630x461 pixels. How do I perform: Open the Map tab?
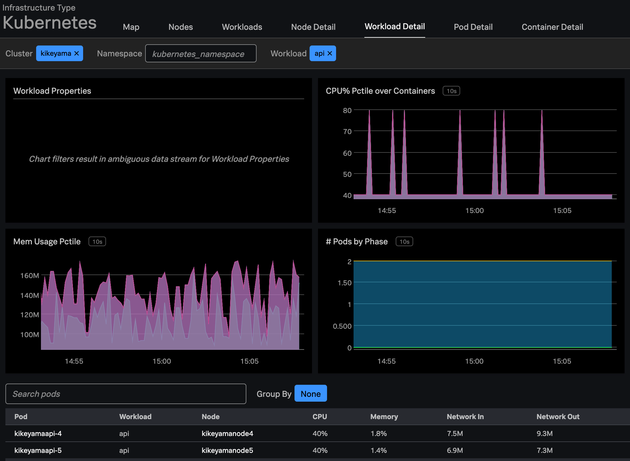point(131,27)
